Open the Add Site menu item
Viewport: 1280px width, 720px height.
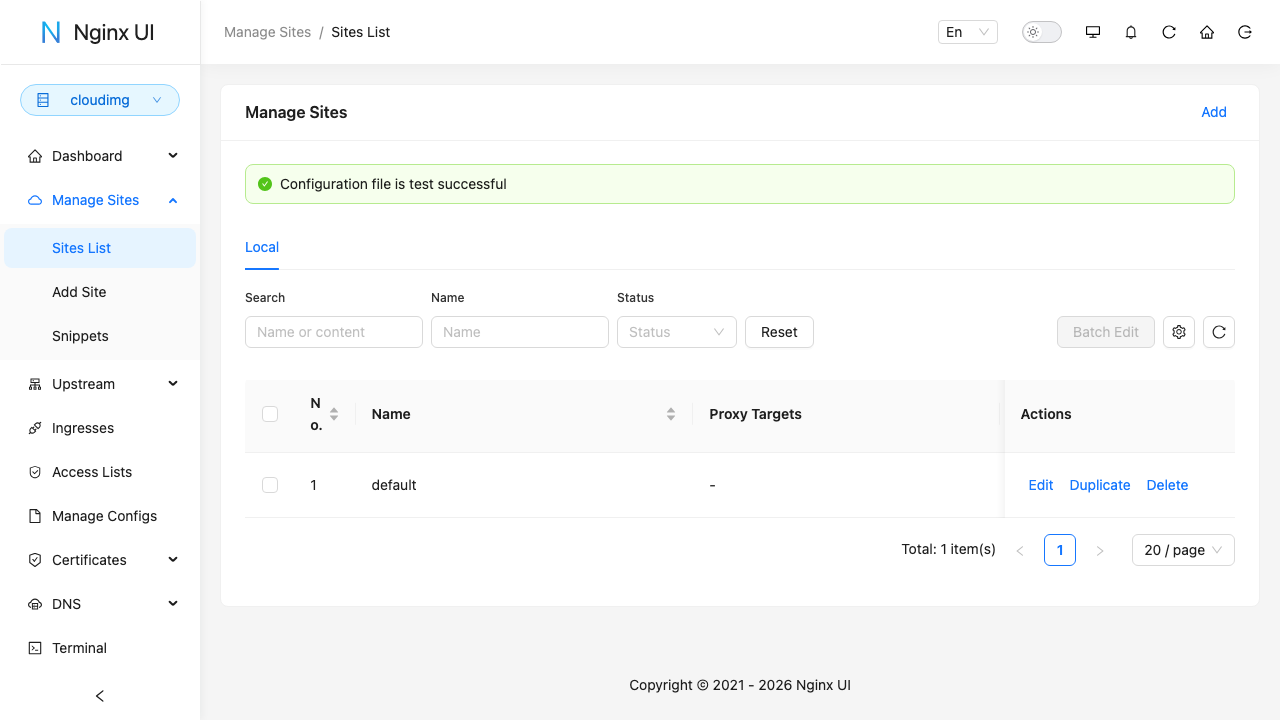pos(100,292)
